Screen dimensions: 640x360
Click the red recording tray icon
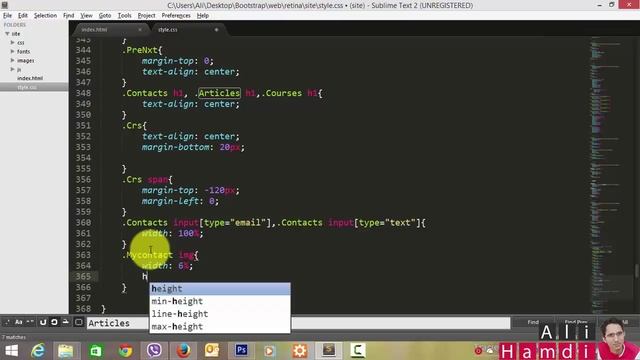(478, 351)
